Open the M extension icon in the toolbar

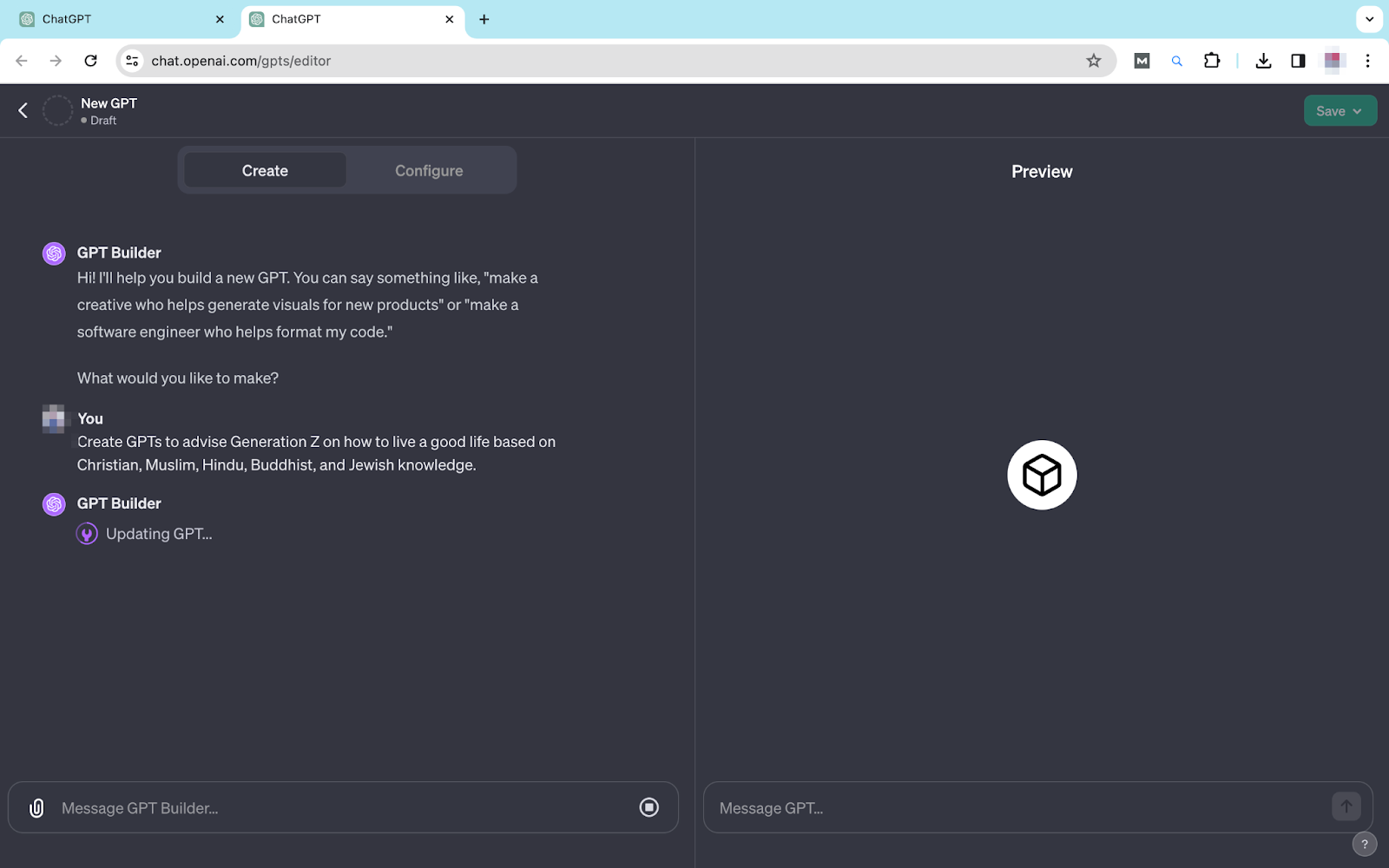(x=1142, y=61)
